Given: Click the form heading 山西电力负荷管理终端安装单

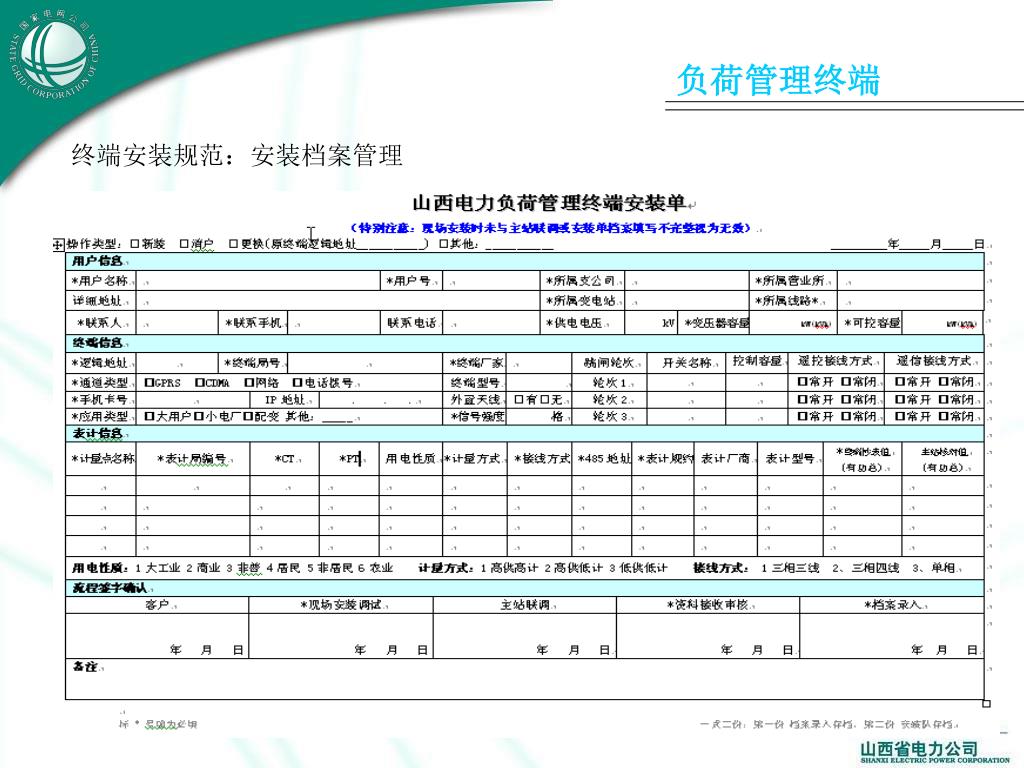Looking at the screenshot, I should [x=549, y=203].
